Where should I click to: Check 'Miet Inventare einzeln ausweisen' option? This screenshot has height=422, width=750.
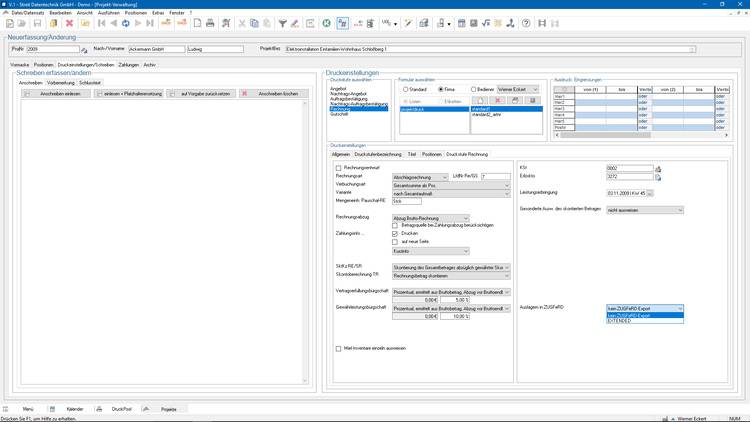[338, 348]
